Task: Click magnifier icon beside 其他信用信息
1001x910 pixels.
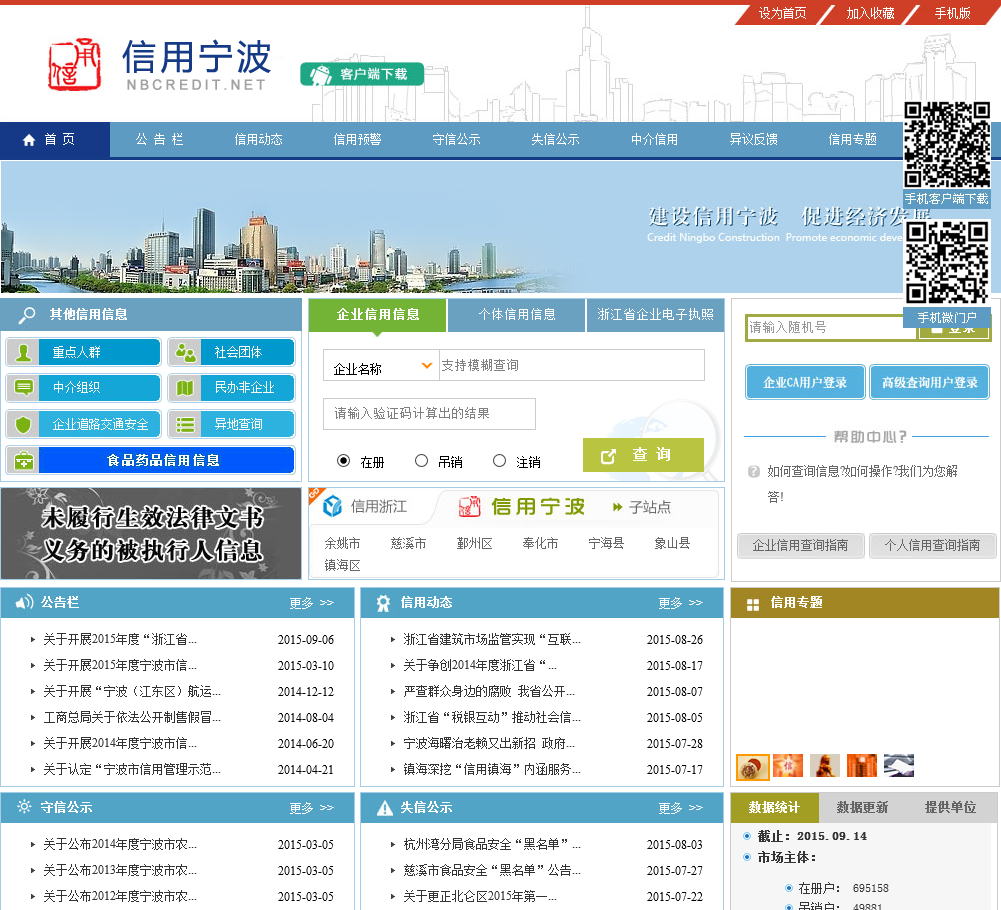Action: (27, 315)
